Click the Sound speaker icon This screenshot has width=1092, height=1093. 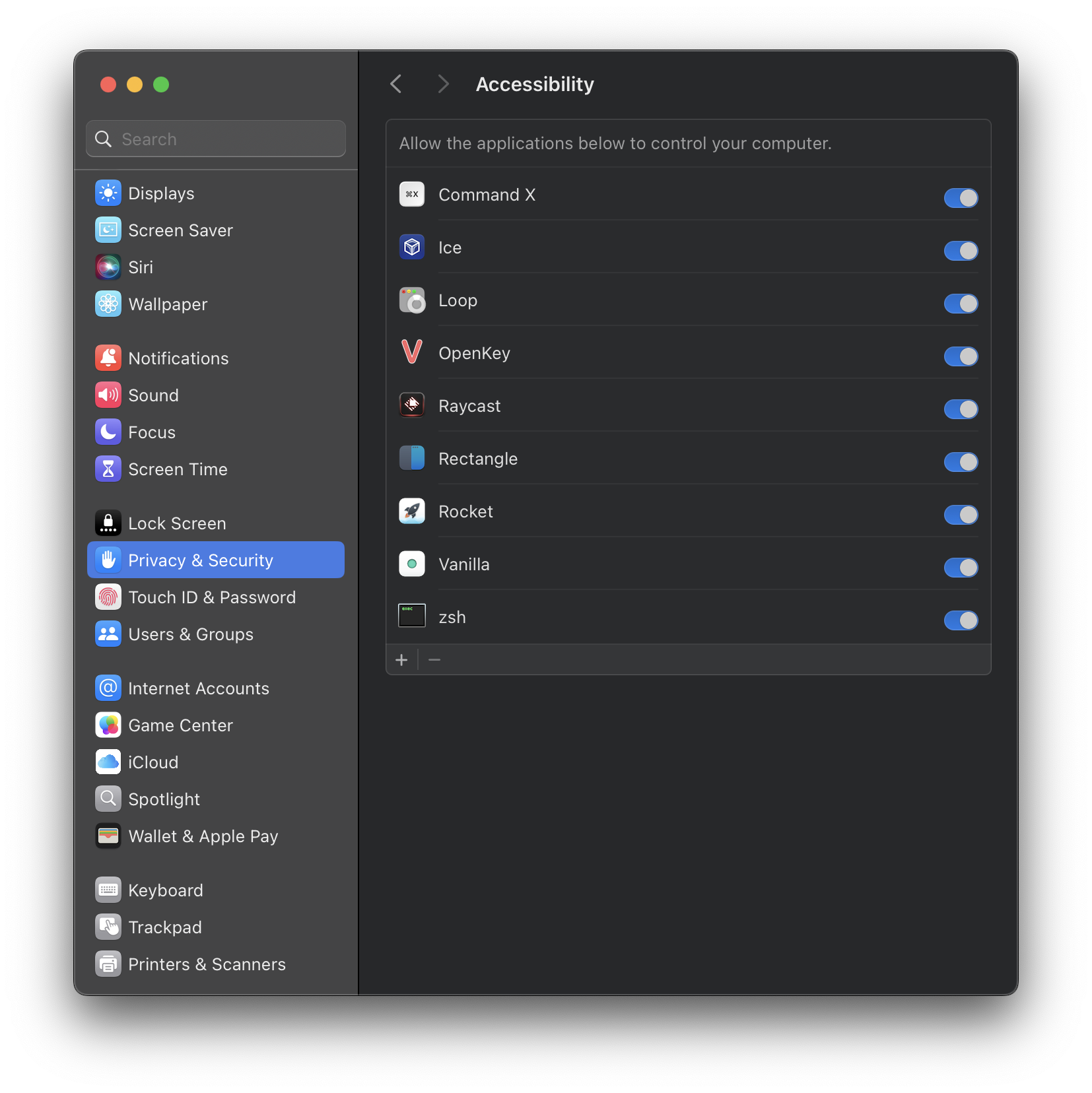click(x=108, y=395)
